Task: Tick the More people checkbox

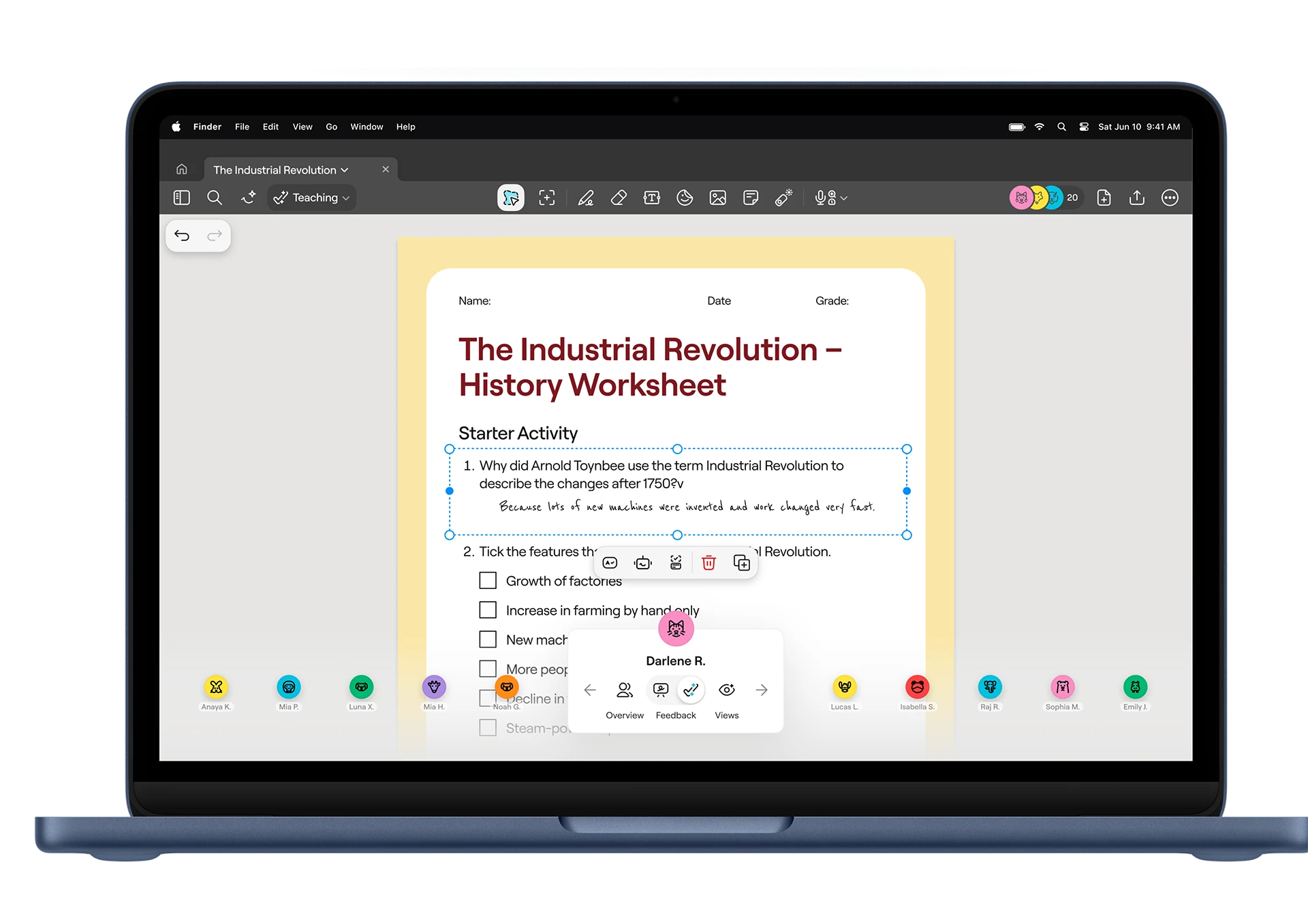Action: [x=488, y=669]
